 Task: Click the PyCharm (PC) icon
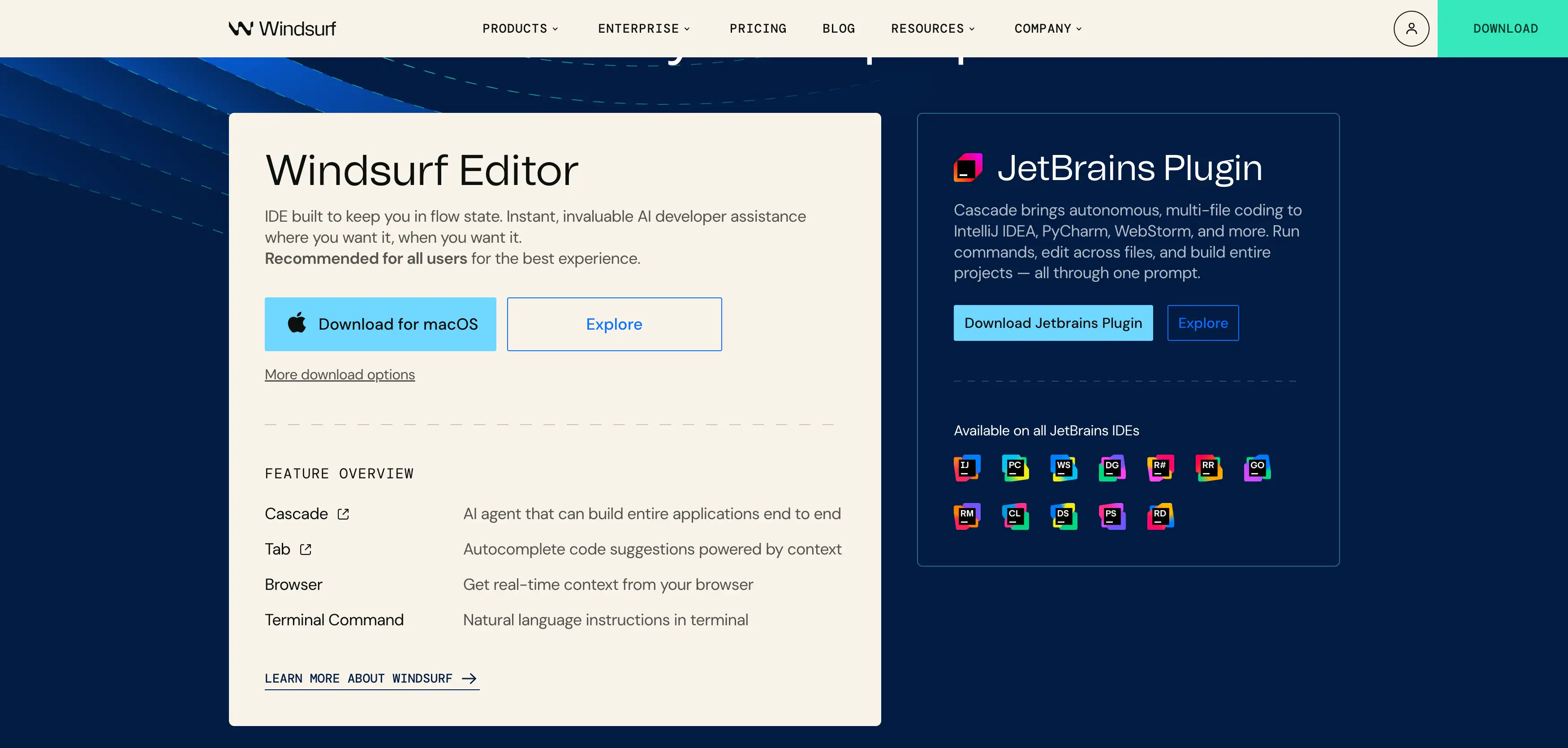click(1015, 468)
